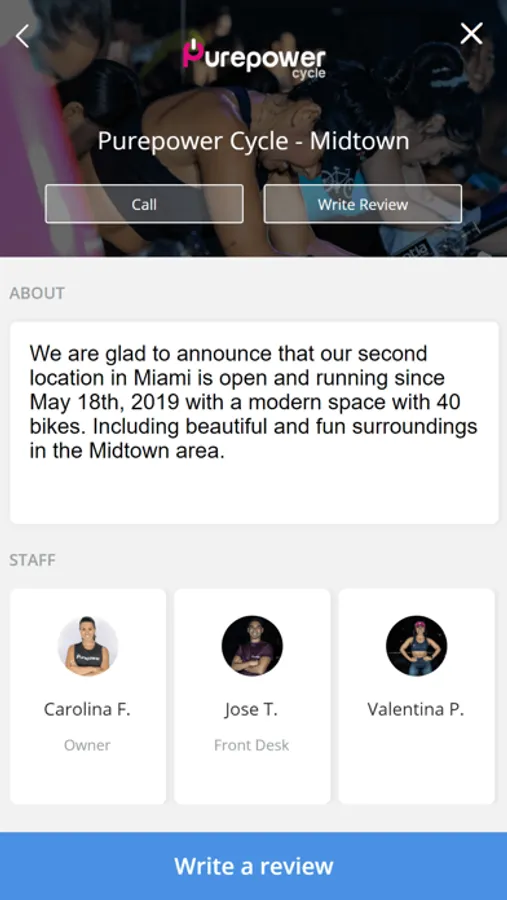Open Carolina F.'s profile photo

88,646
